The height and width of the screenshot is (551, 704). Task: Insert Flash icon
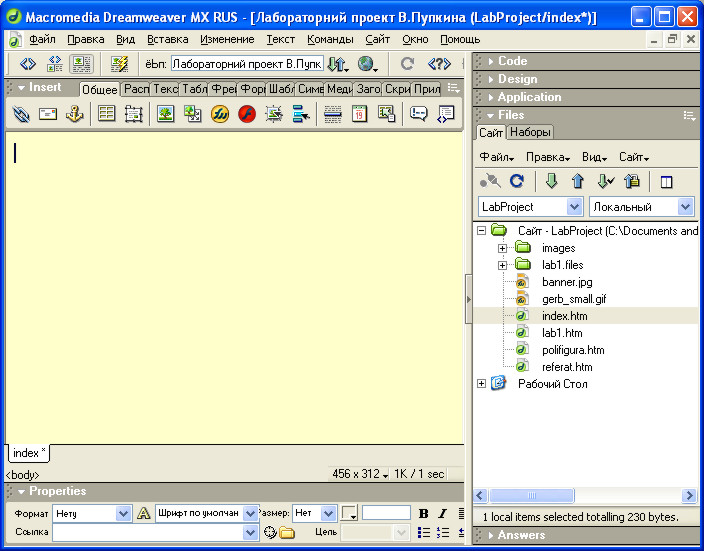pos(247,114)
